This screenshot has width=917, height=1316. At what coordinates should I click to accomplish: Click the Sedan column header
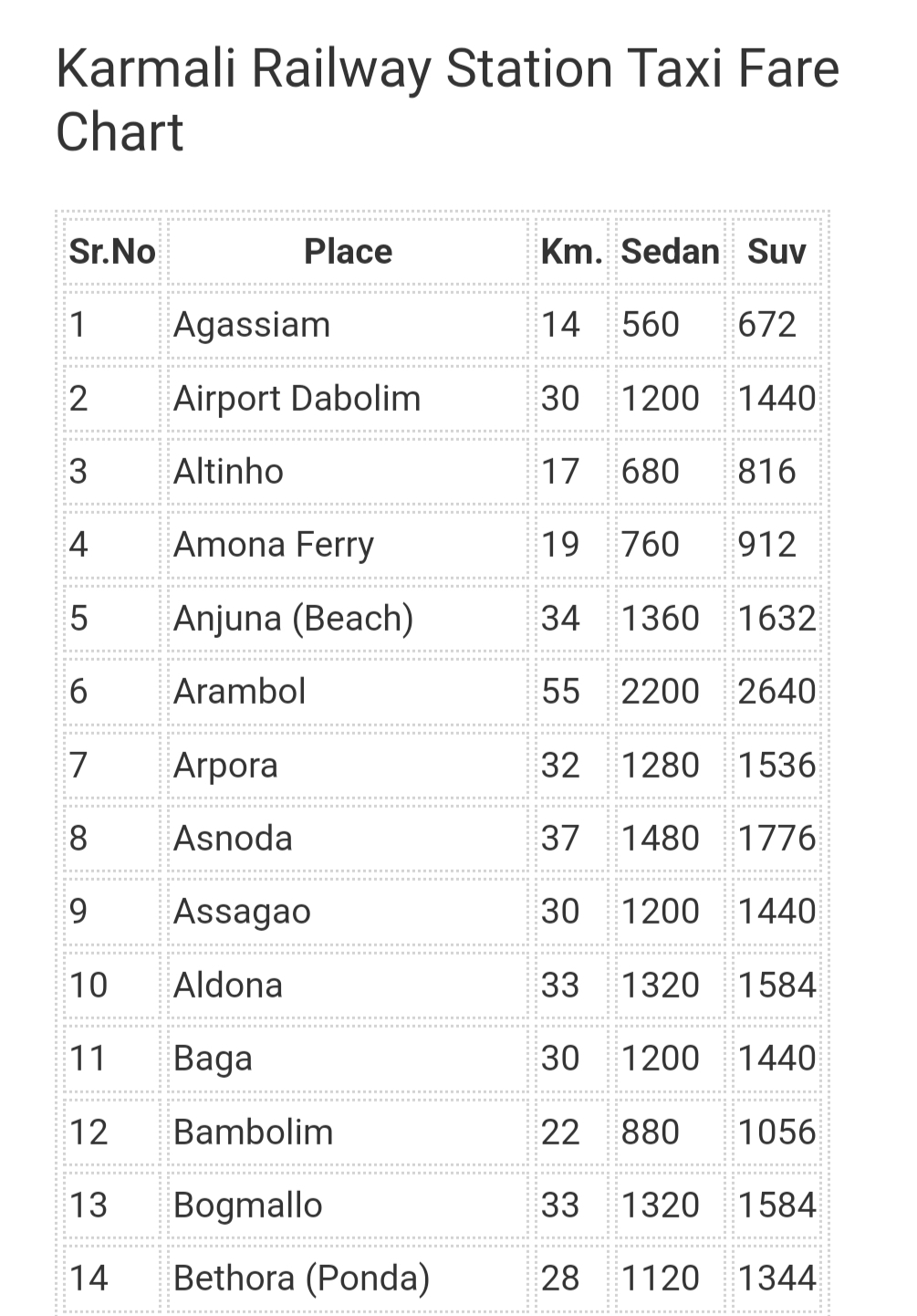[x=671, y=252]
